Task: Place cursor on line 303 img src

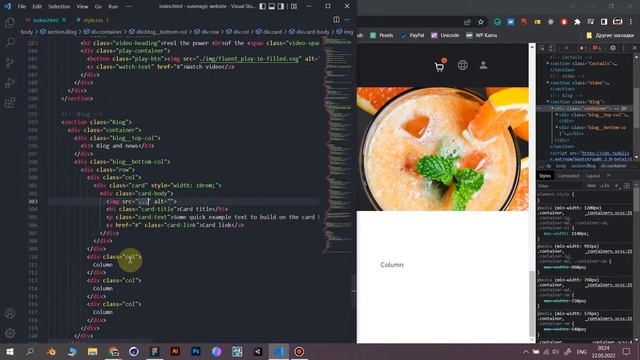Action: [x=141, y=201]
